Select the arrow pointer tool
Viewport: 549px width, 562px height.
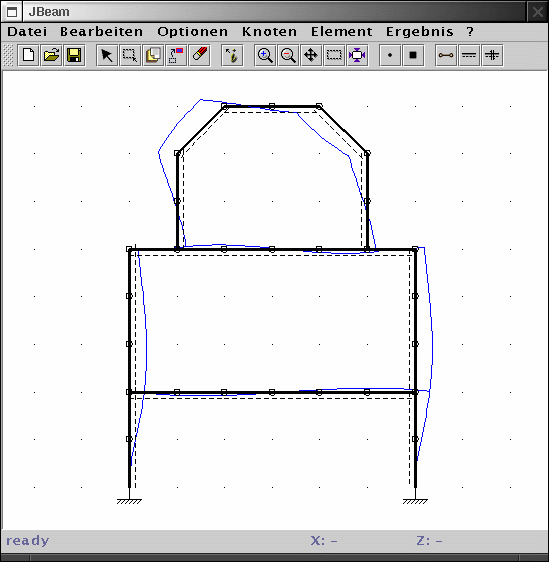click(x=107, y=56)
